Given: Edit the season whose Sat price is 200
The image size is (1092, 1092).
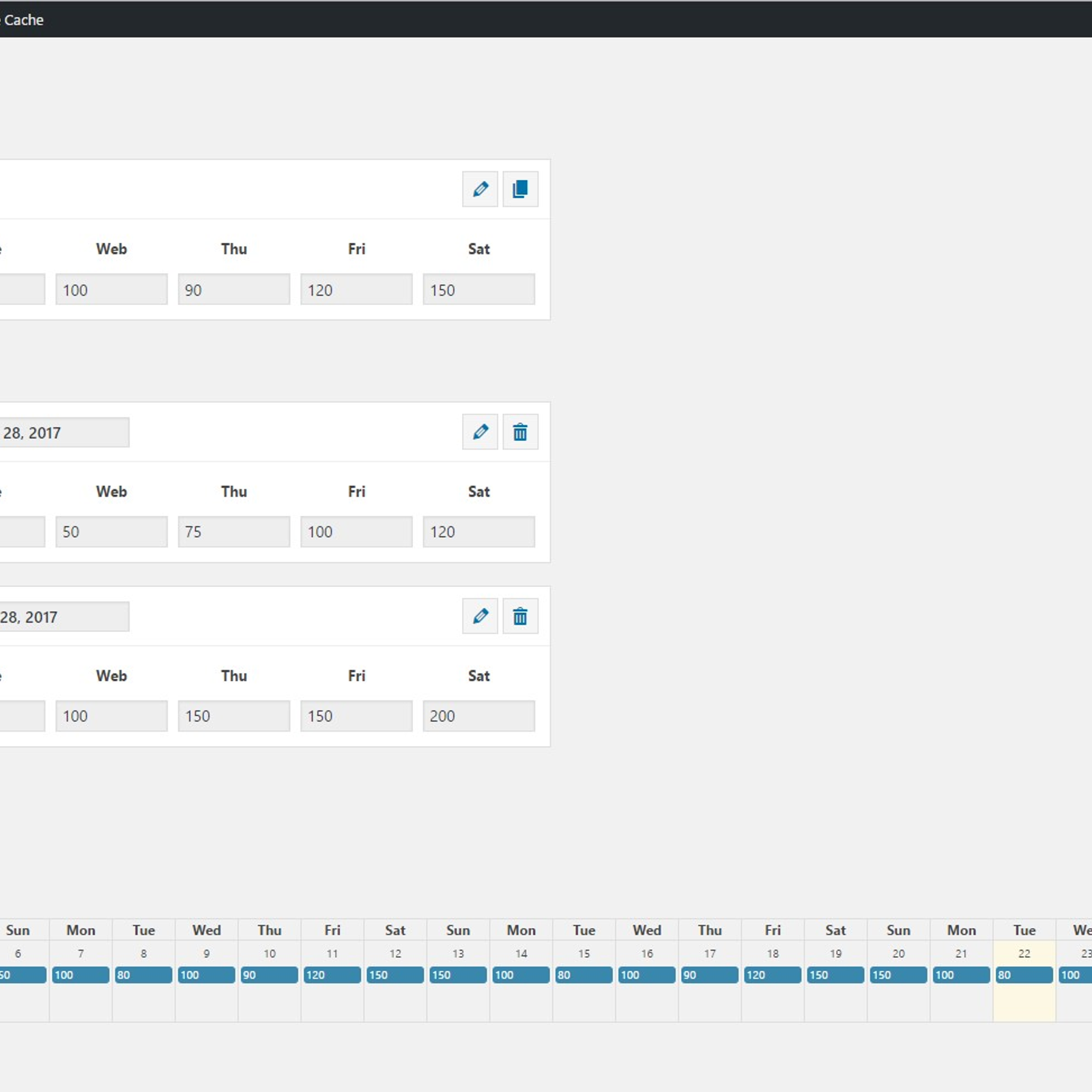Looking at the screenshot, I should click(x=480, y=616).
